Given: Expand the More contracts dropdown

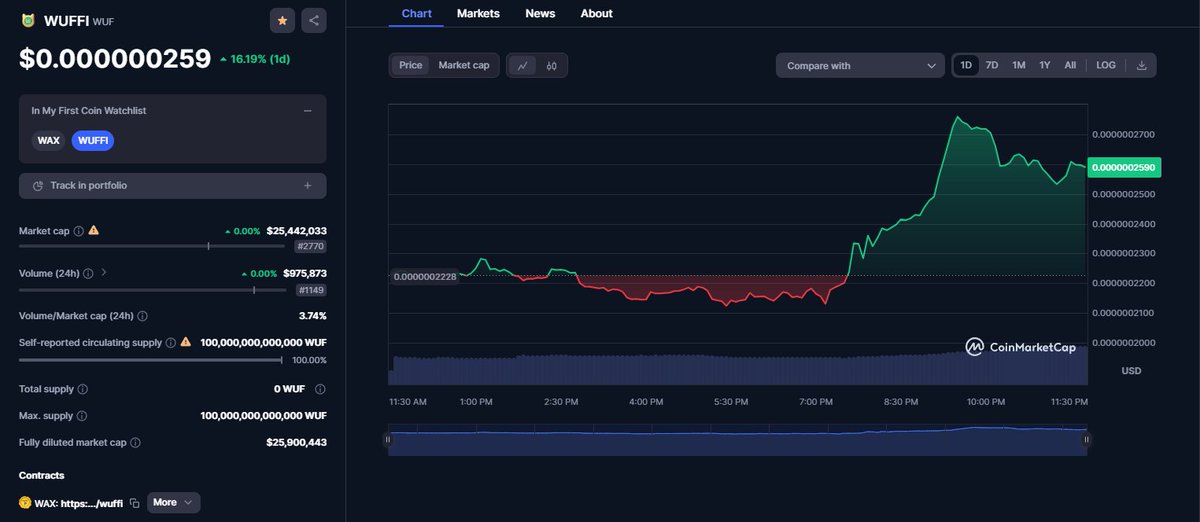Looking at the screenshot, I should [174, 502].
